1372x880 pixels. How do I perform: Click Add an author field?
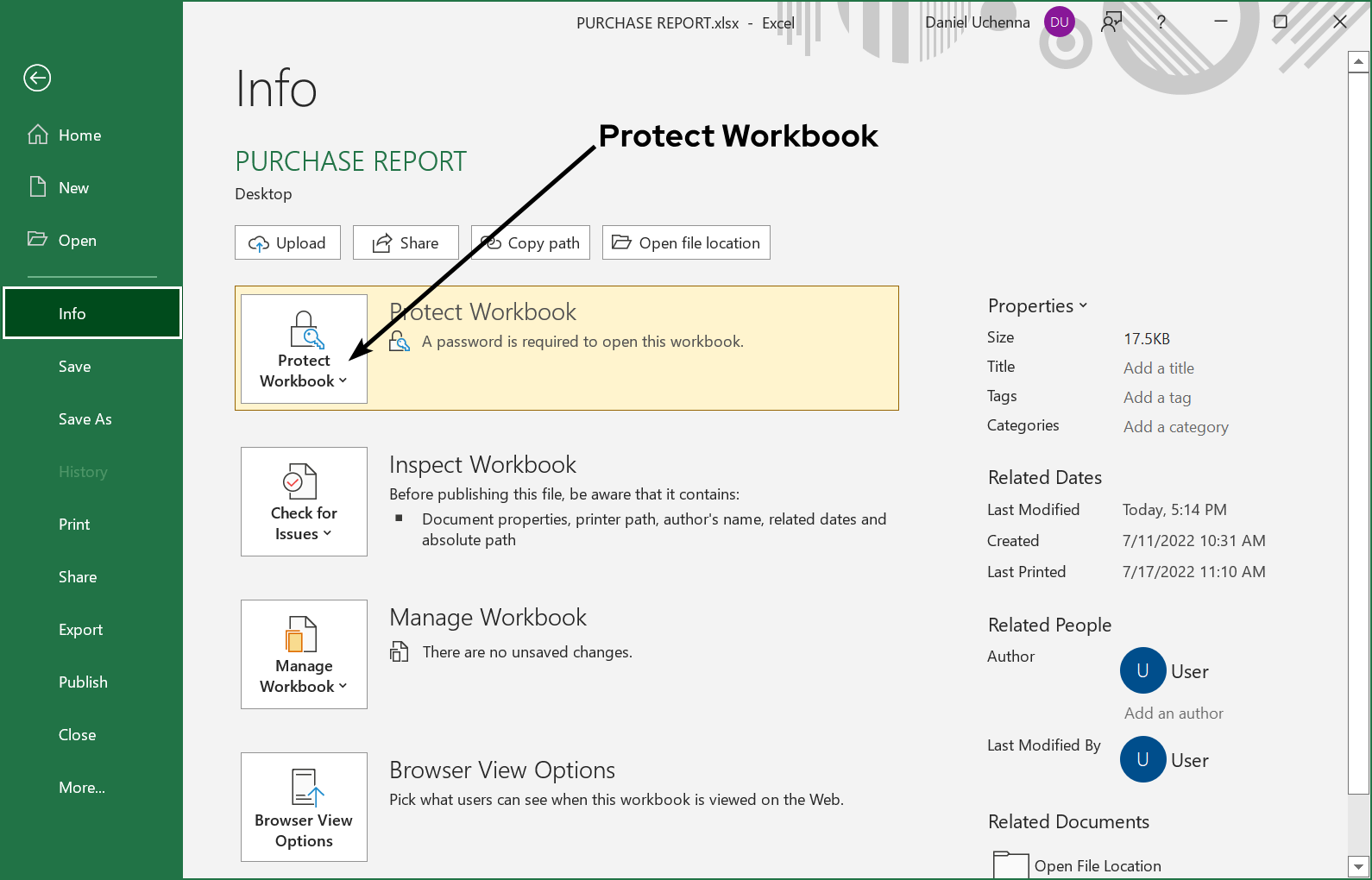pyautogui.click(x=1174, y=713)
